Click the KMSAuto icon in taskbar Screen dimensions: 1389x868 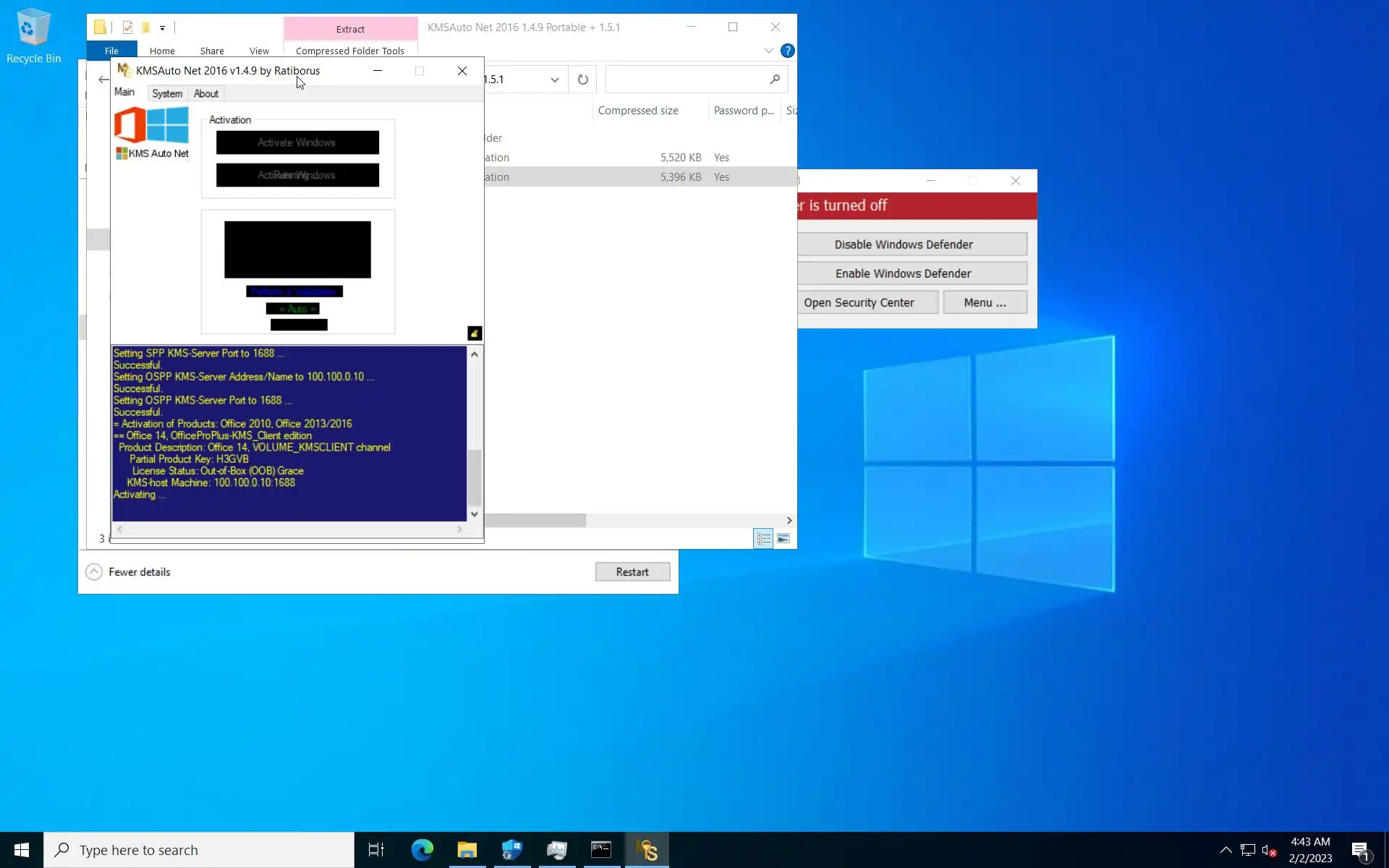647,850
